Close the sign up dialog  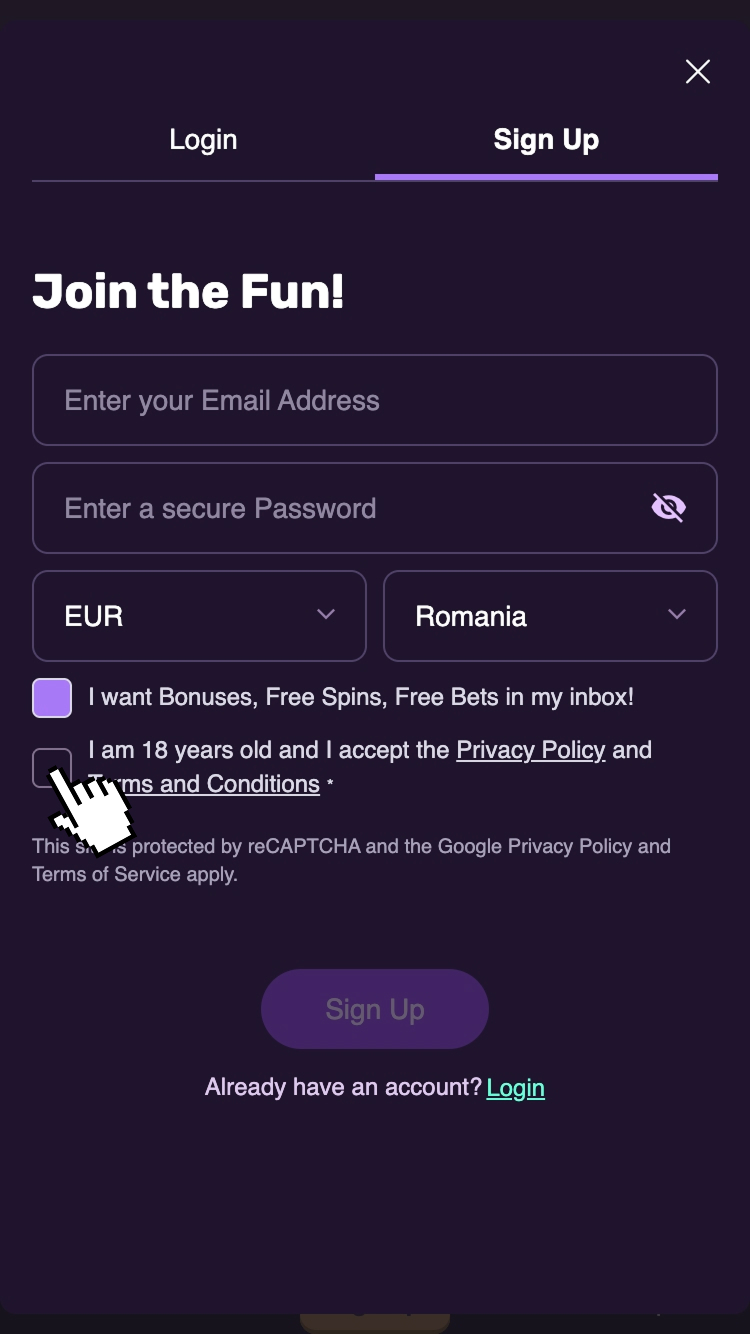[697, 71]
